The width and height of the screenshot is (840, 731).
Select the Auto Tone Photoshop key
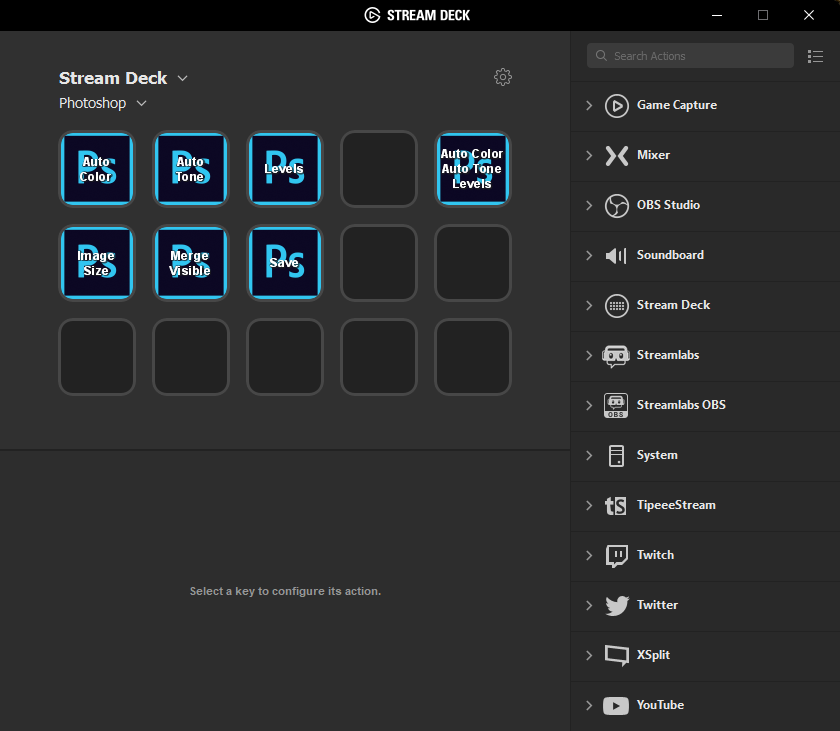click(x=191, y=169)
